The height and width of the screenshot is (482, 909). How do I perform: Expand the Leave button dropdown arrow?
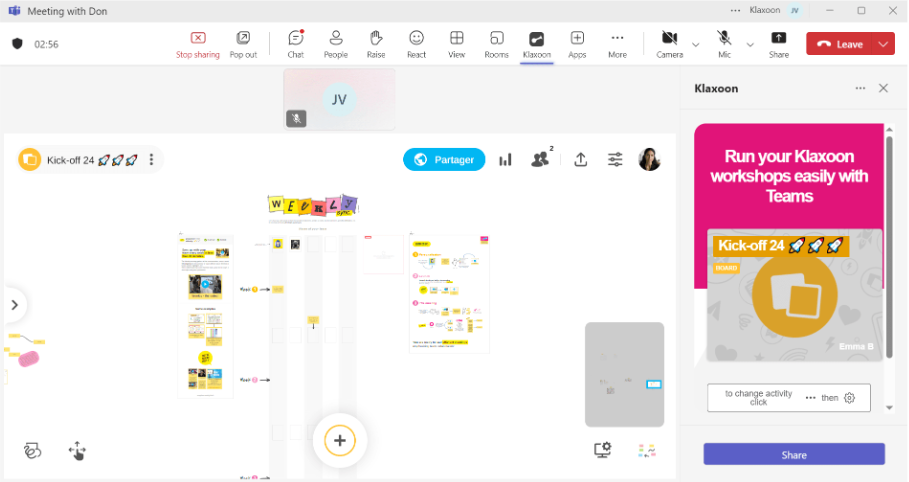click(883, 44)
